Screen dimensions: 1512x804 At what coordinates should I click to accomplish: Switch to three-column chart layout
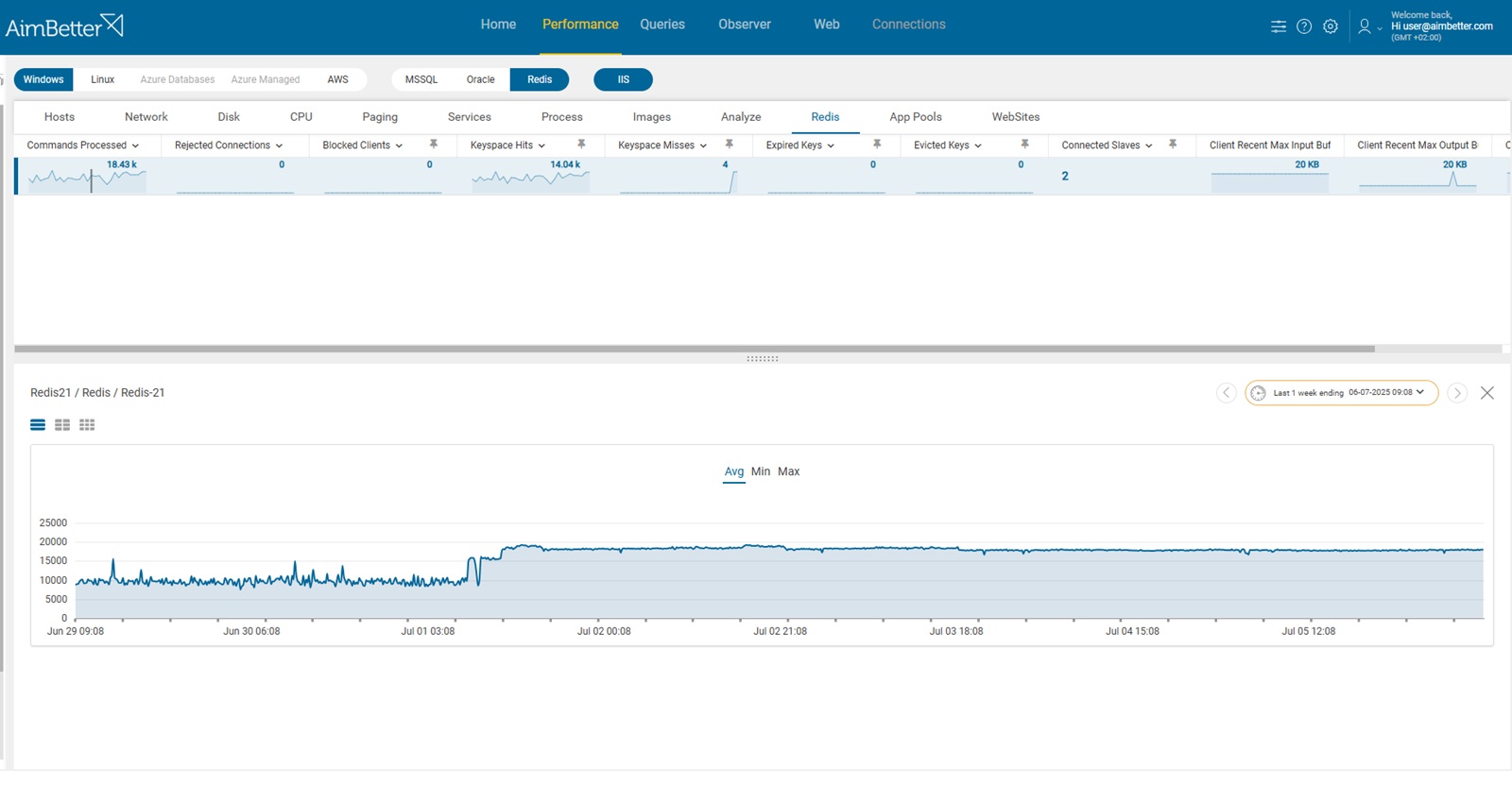point(87,425)
